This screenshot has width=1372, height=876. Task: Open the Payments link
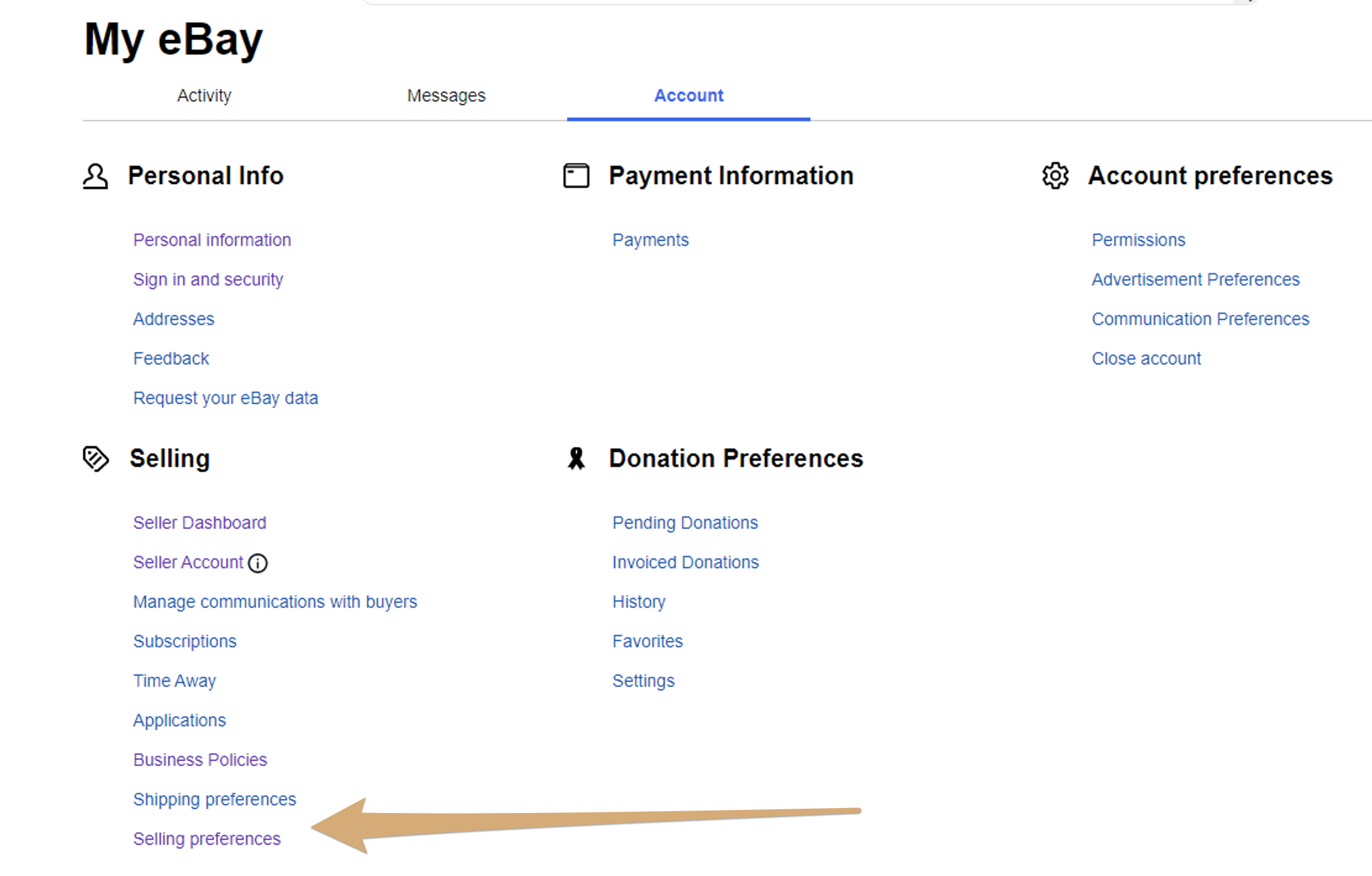pos(650,240)
